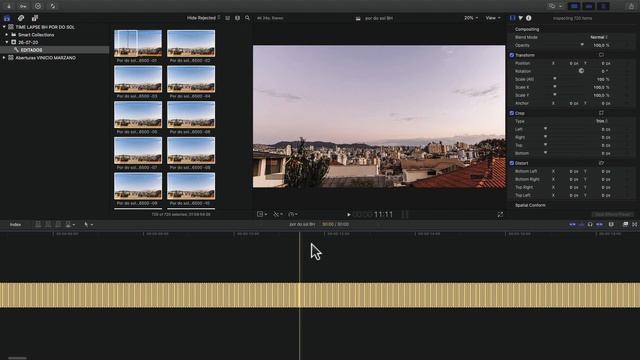Click the Import Media arrow icon

click(x=9, y=6)
